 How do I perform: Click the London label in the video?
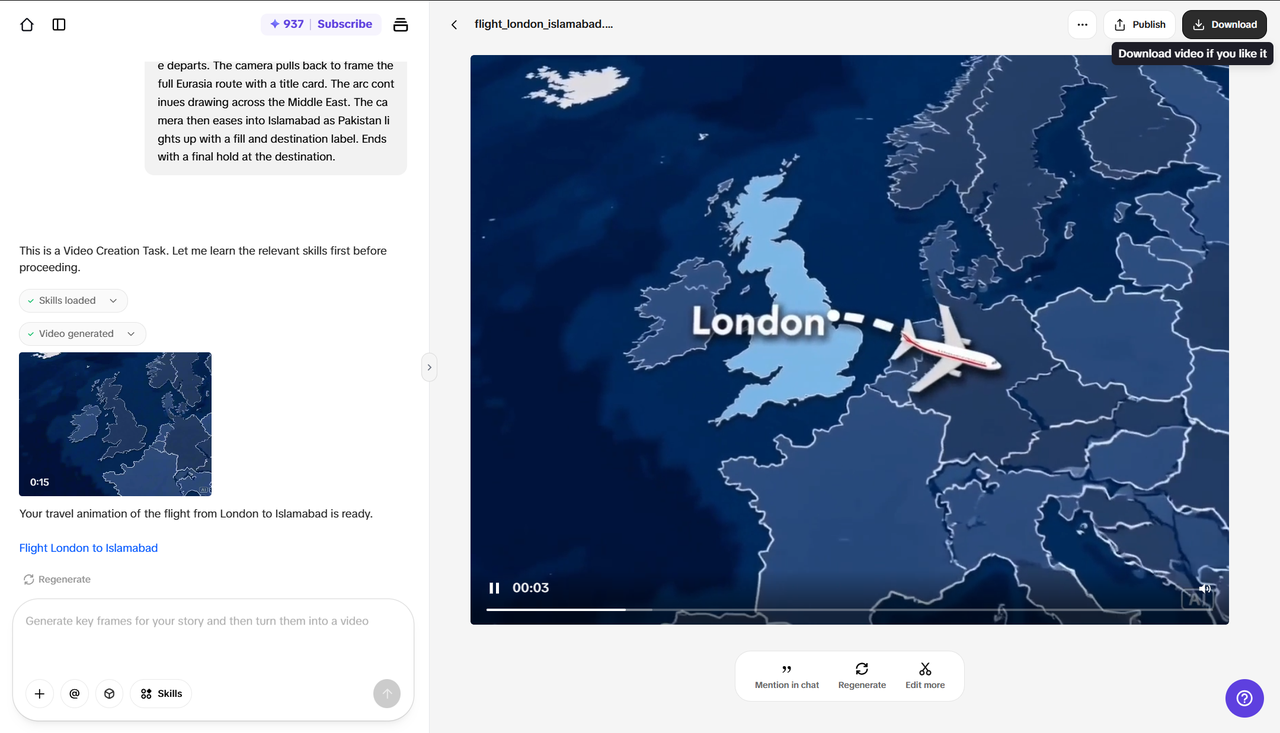(x=759, y=321)
